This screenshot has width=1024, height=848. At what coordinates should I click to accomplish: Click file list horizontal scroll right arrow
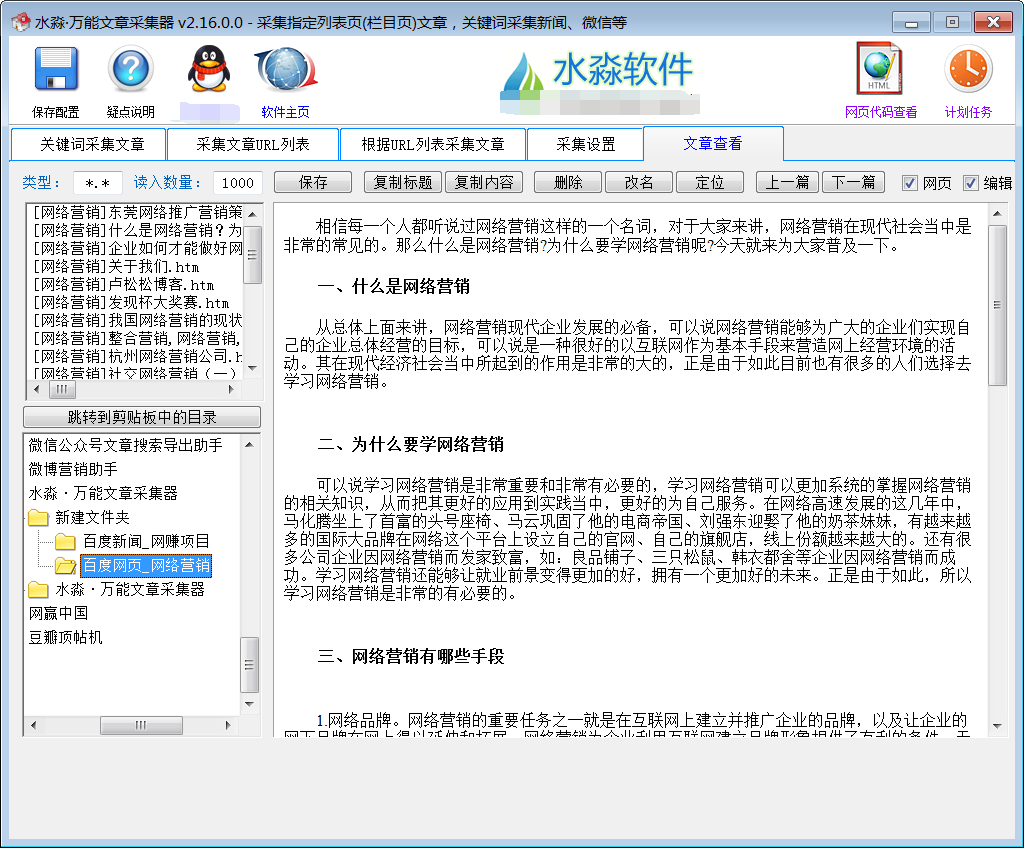(231, 389)
